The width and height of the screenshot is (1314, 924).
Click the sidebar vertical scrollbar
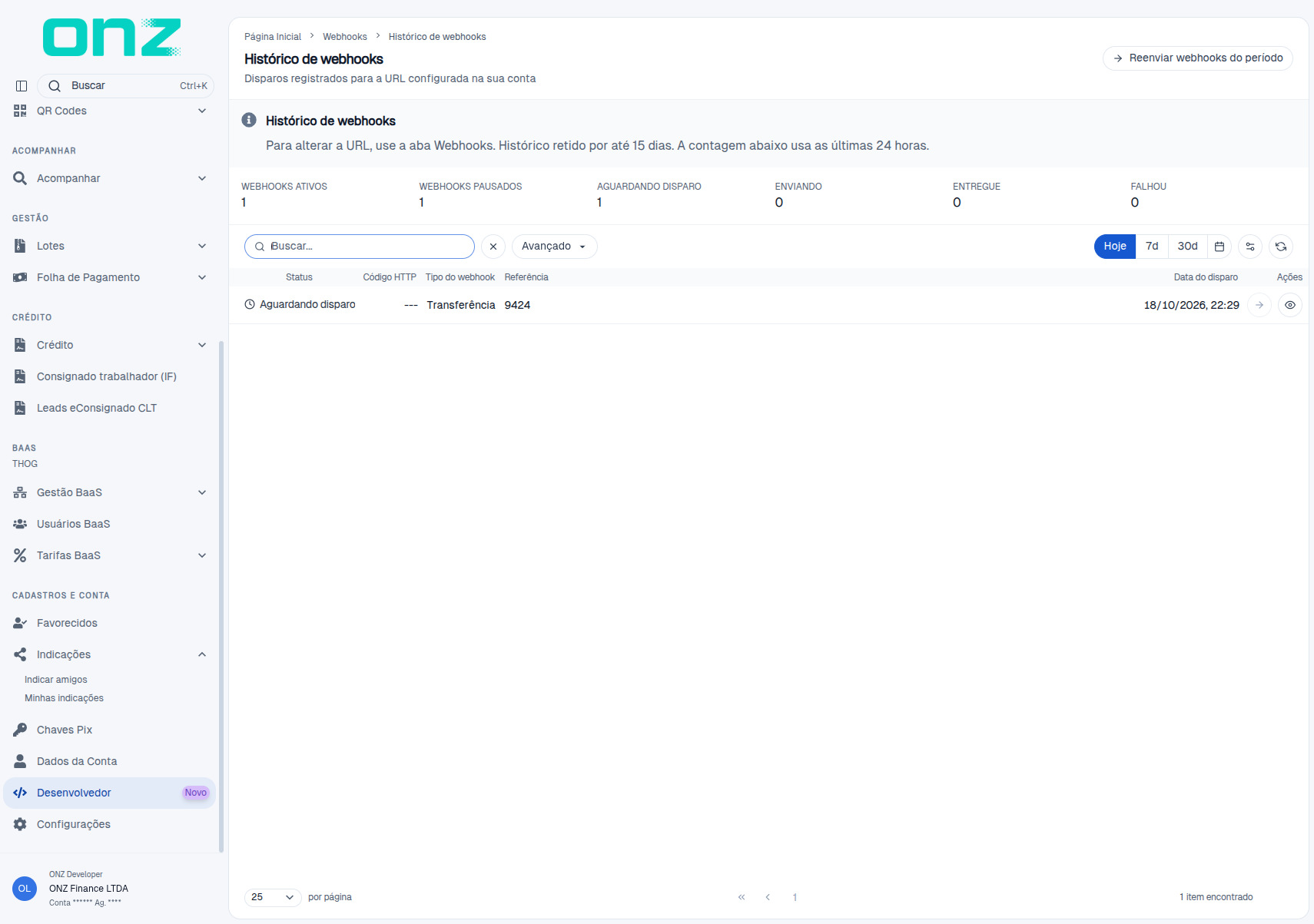pyautogui.click(x=221, y=597)
